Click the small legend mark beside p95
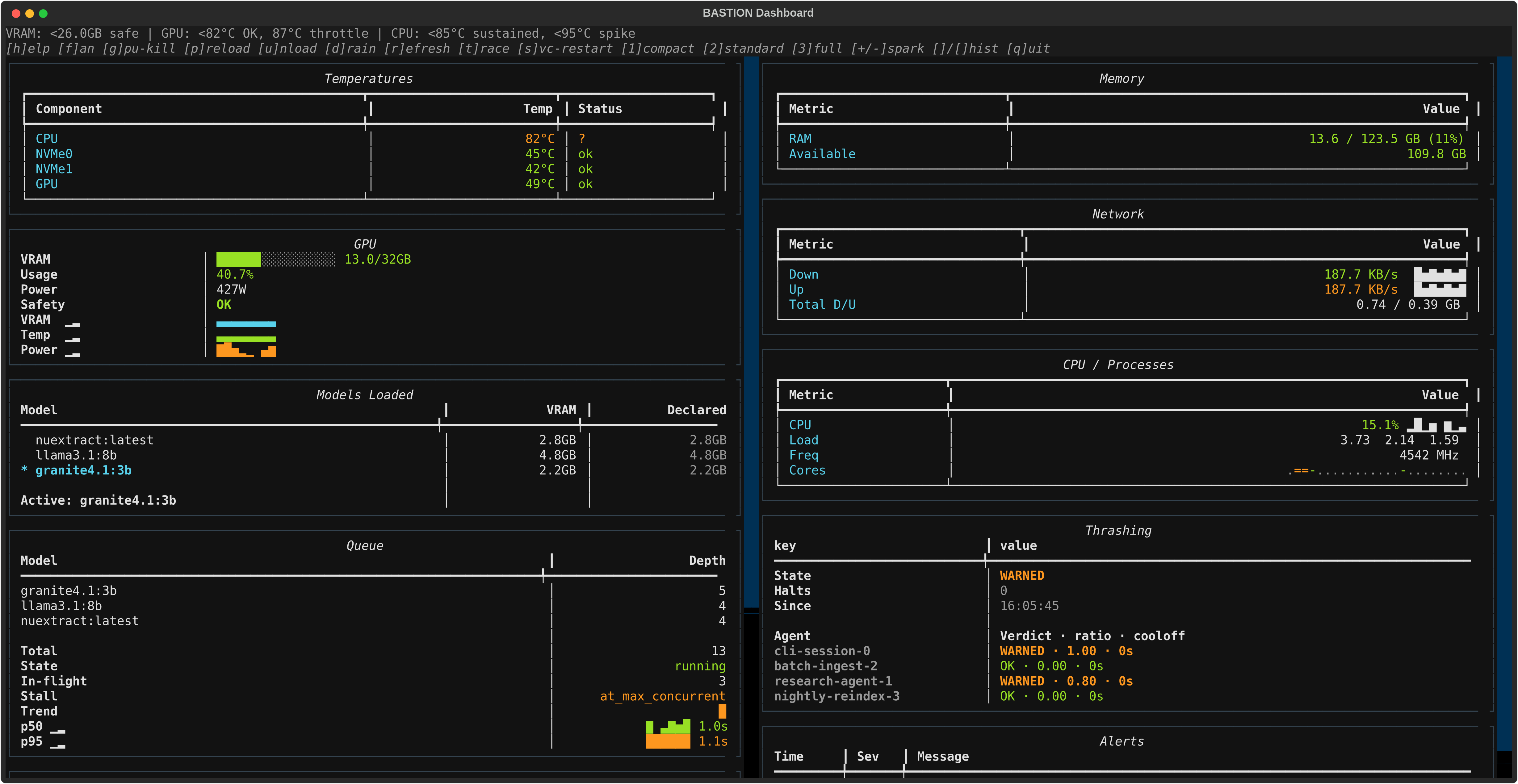 (58, 746)
